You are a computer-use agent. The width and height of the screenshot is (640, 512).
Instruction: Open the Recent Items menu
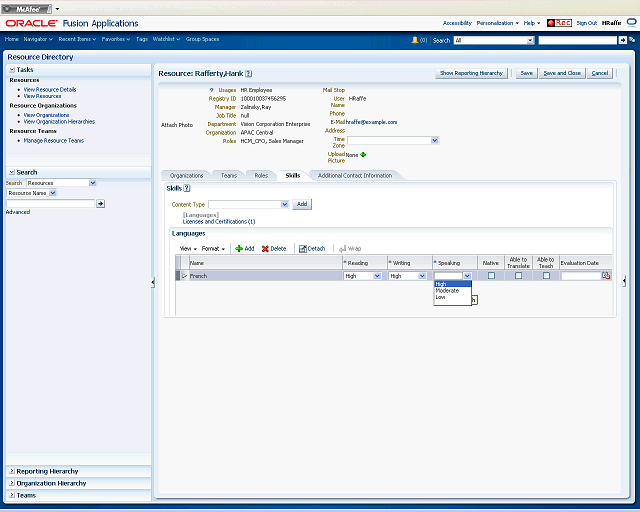coord(77,39)
